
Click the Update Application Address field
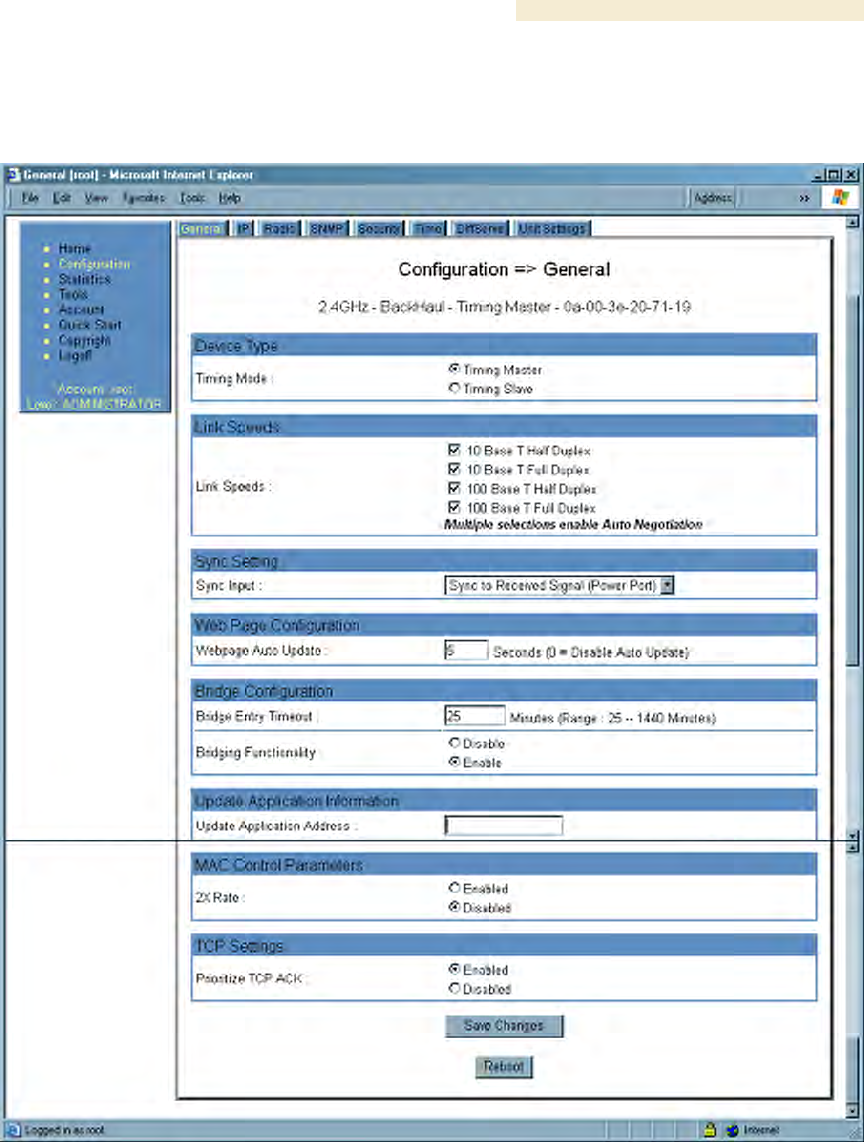503,826
